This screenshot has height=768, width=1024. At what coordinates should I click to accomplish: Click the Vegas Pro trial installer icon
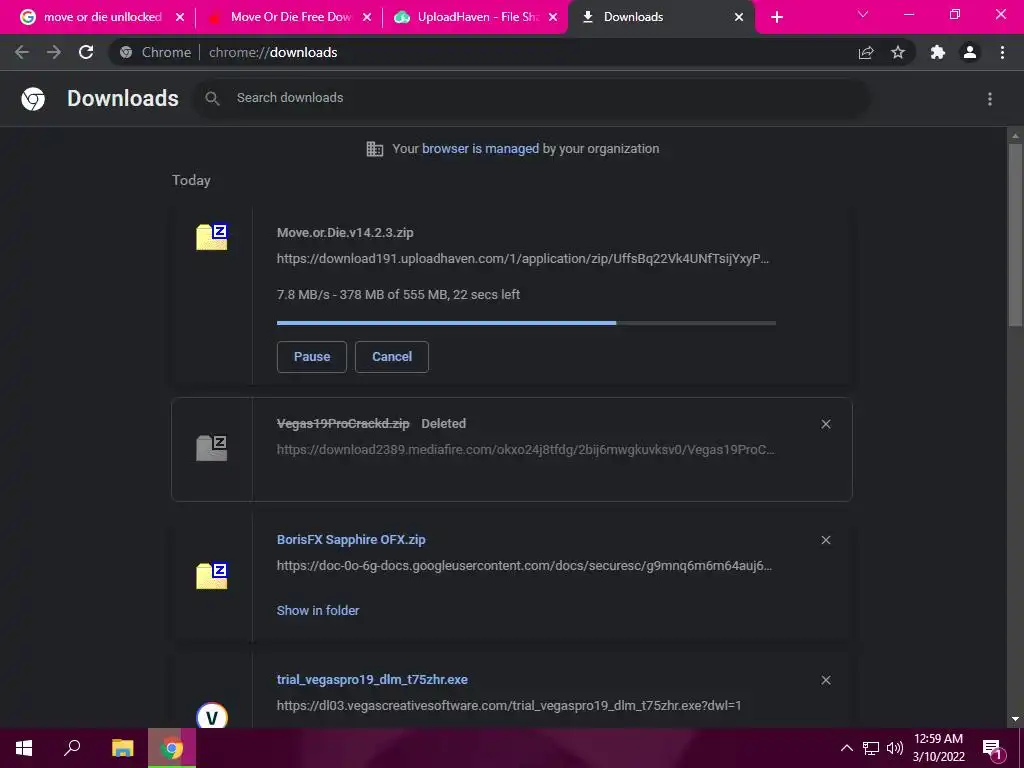pos(212,716)
